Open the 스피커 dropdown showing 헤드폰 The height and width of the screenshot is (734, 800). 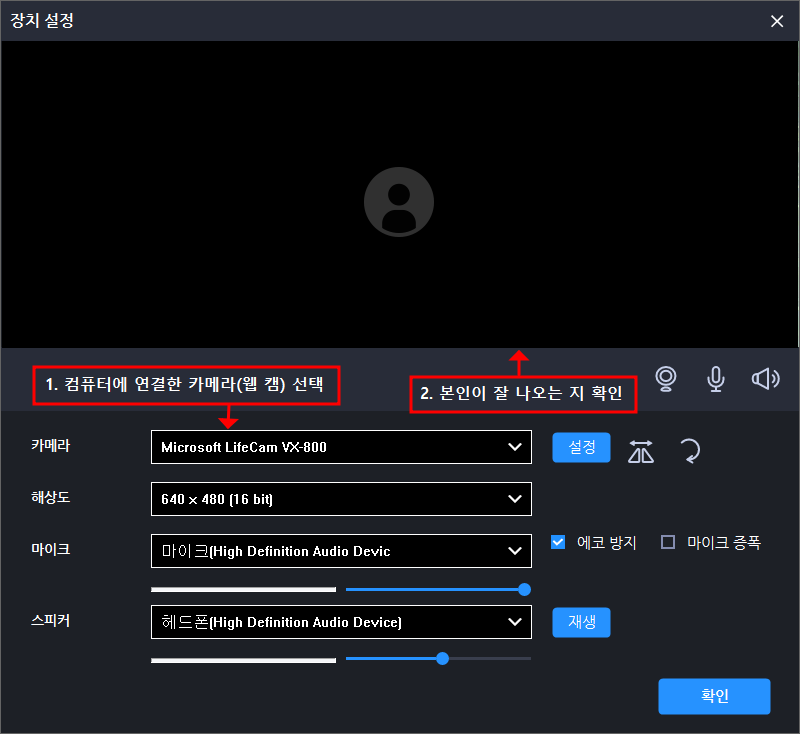(341, 622)
